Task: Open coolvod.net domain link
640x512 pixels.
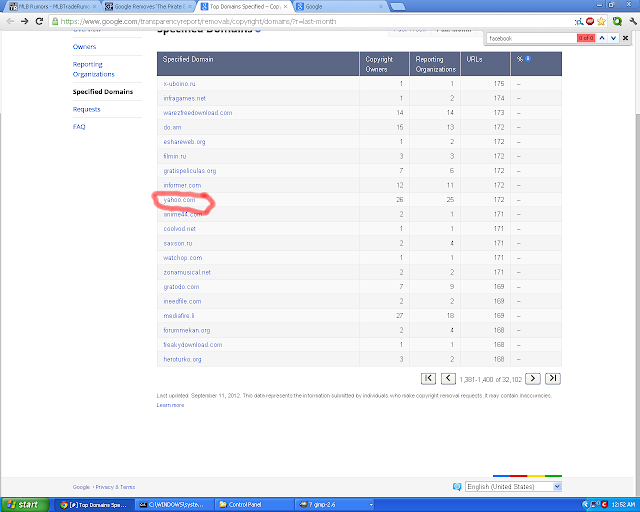Action: (180, 229)
